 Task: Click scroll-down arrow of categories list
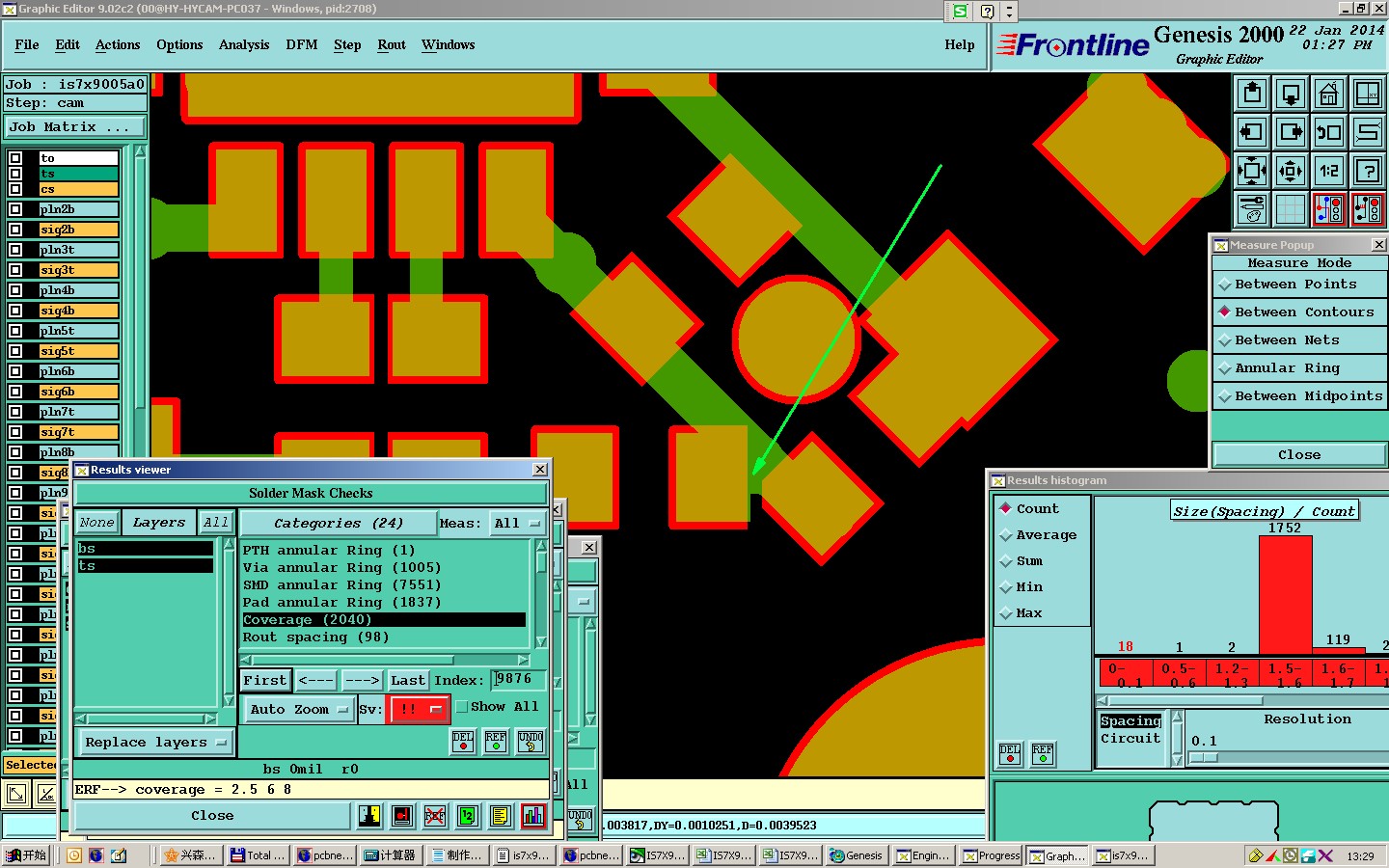(x=541, y=642)
